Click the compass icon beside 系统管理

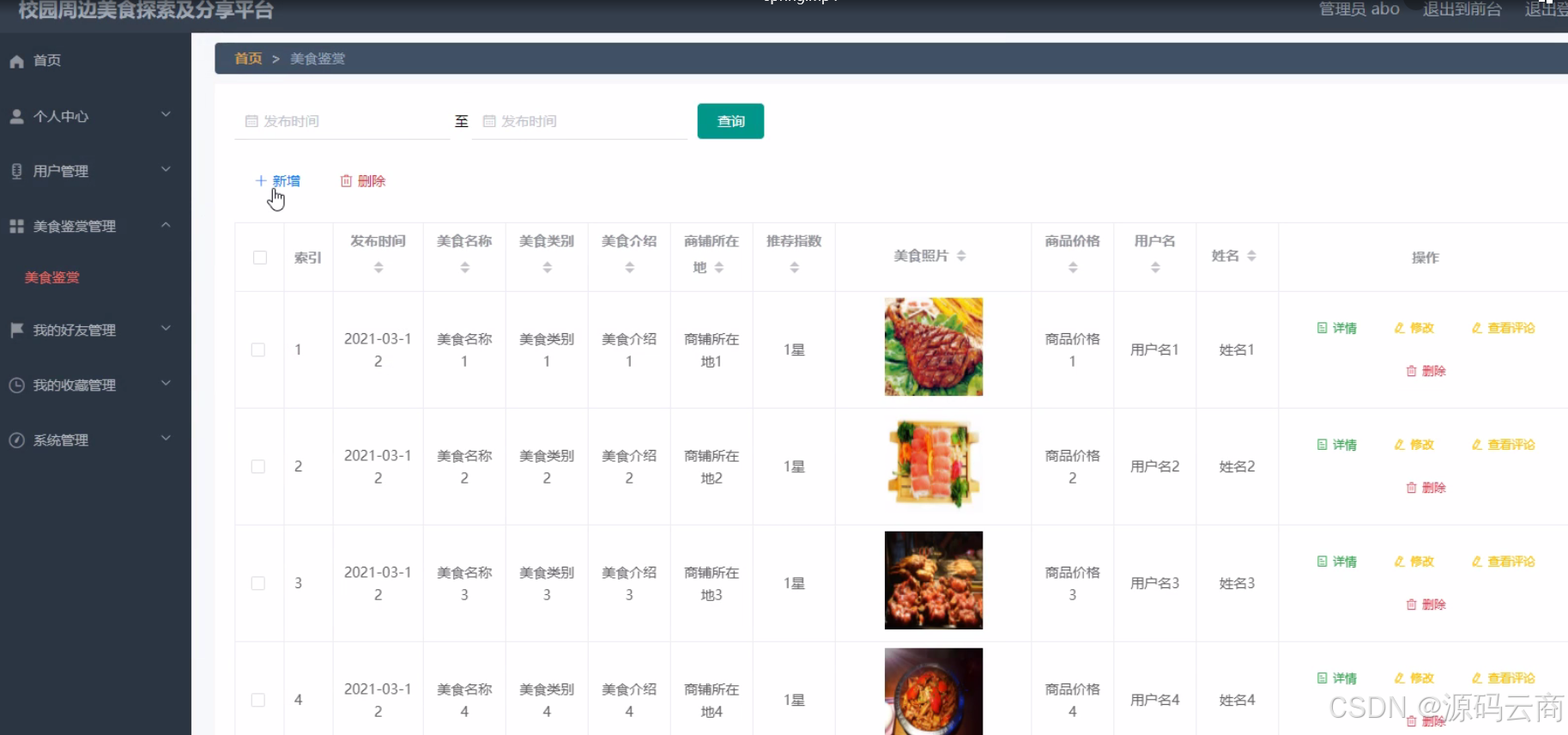click(16, 440)
